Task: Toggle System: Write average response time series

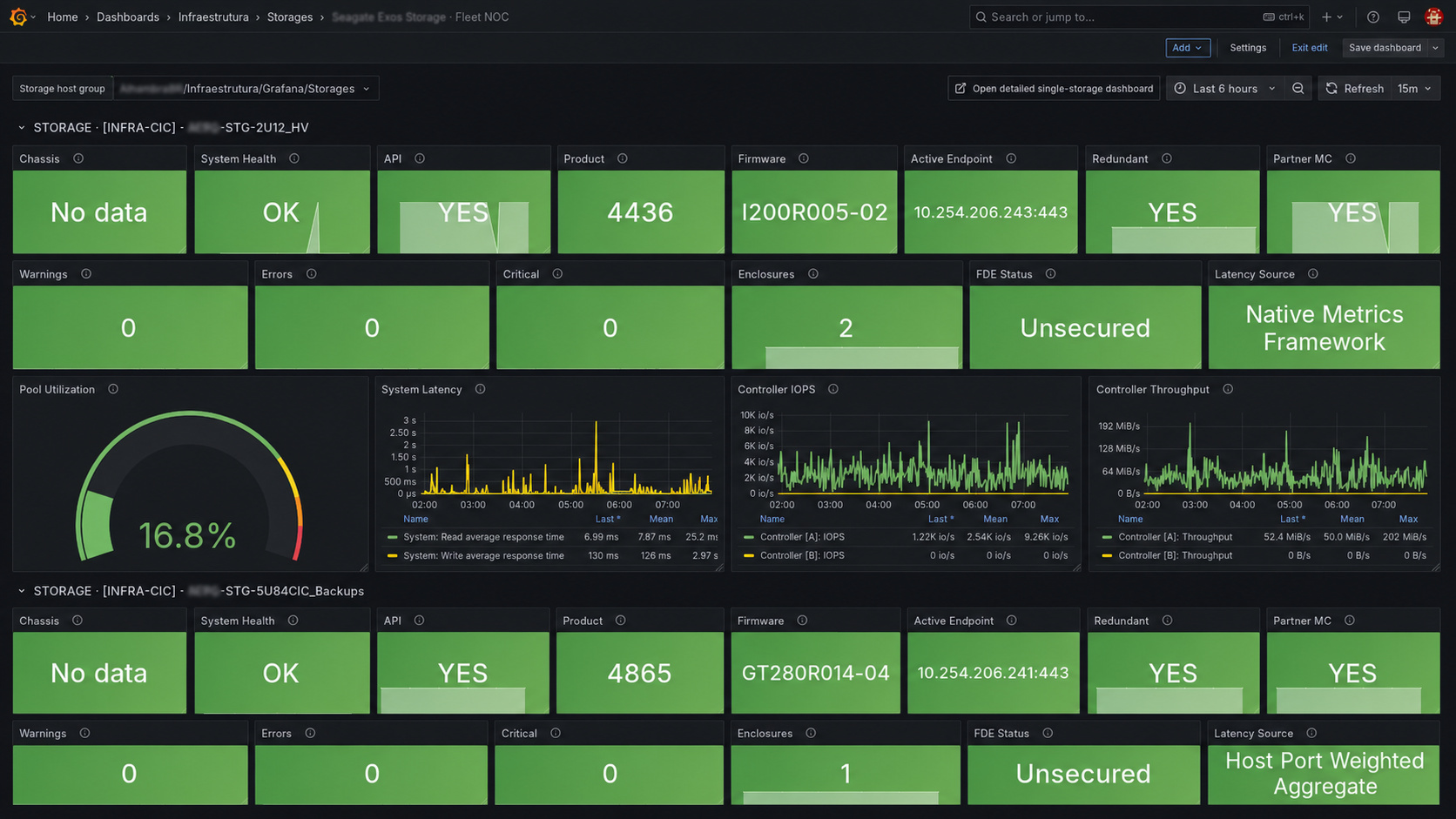Action: [x=483, y=555]
